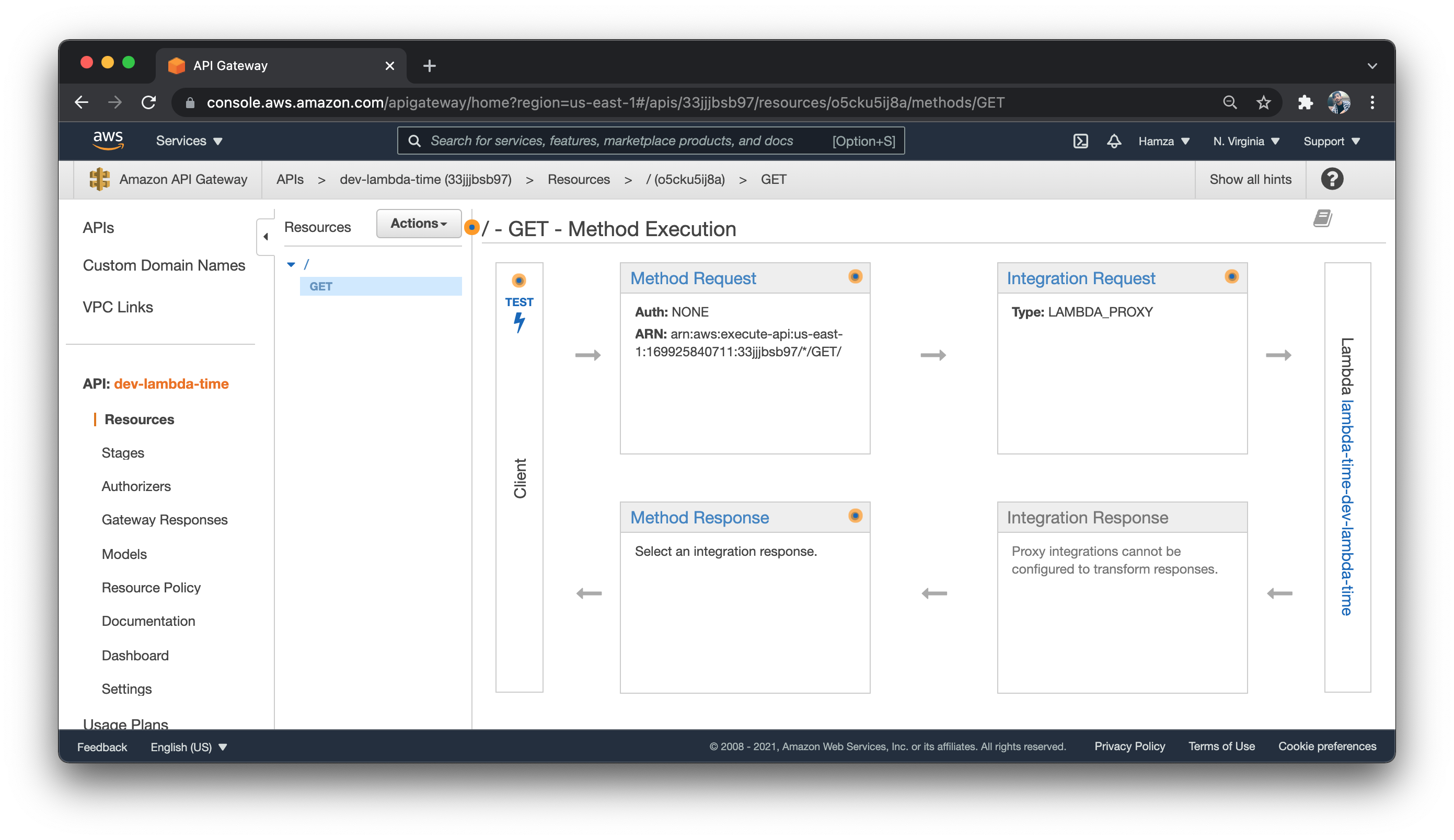Open a new browser tab with plus
The width and height of the screenshot is (1454, 840).
429,66
